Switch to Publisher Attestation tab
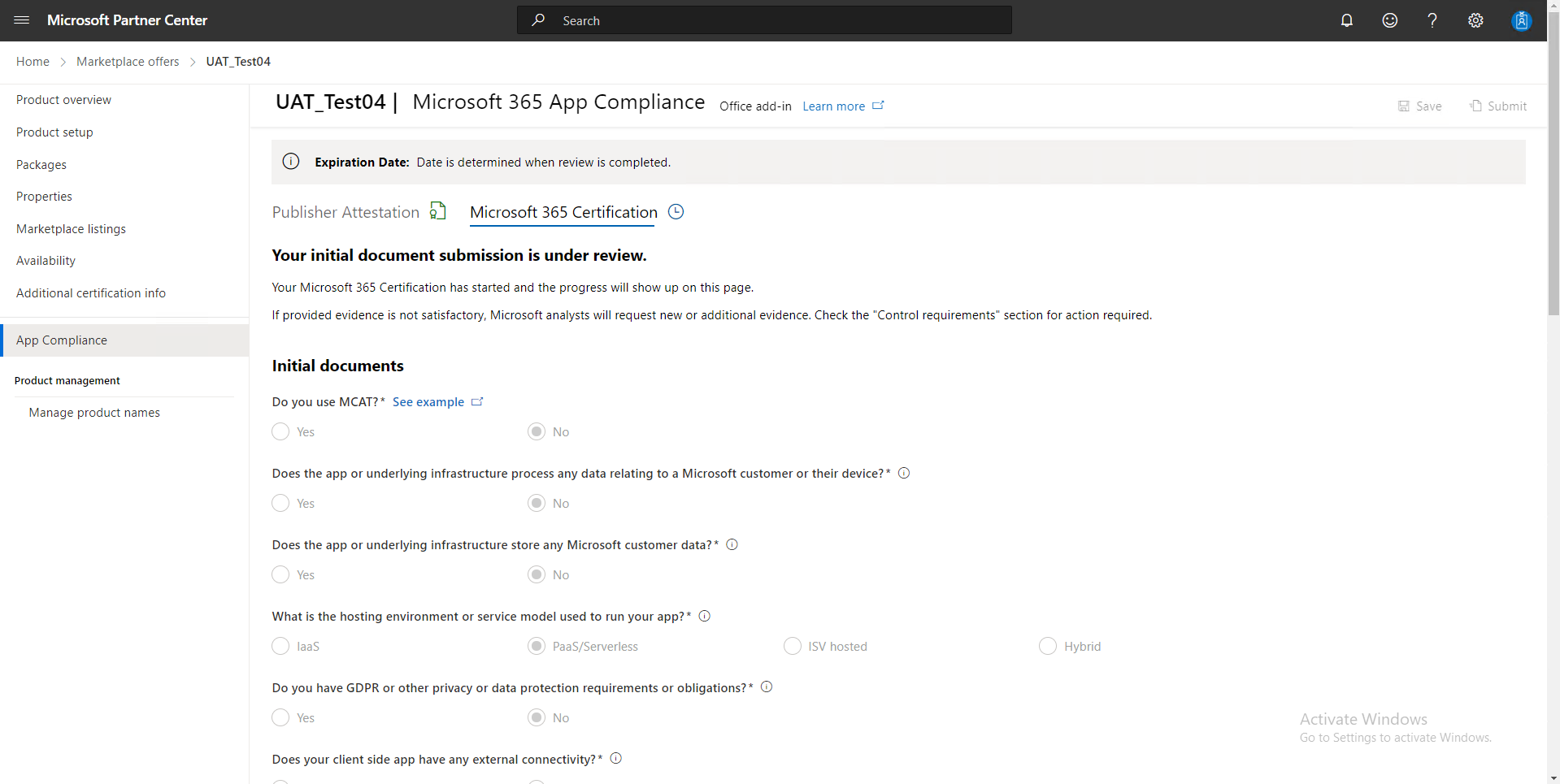This screenshot has height=784, width=1560. point(345,212)
